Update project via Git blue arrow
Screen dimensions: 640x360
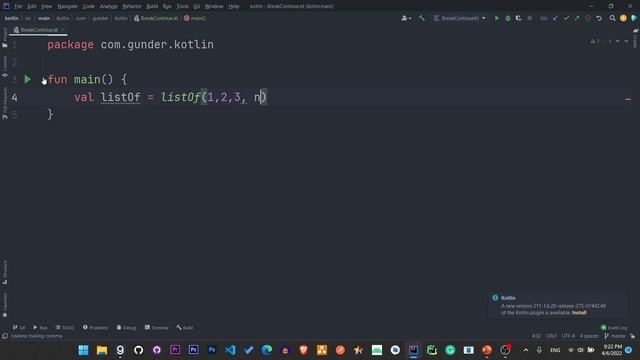pyautogui.click(x=555, y=18)
